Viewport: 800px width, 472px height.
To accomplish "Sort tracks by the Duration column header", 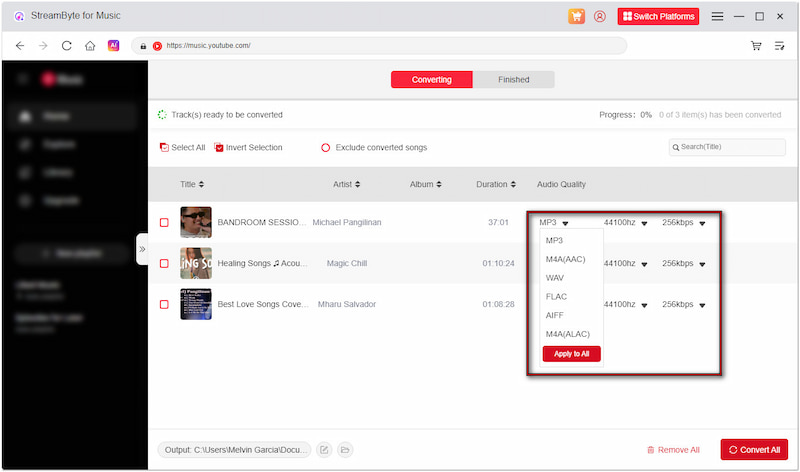I will [x=496, y=184].
